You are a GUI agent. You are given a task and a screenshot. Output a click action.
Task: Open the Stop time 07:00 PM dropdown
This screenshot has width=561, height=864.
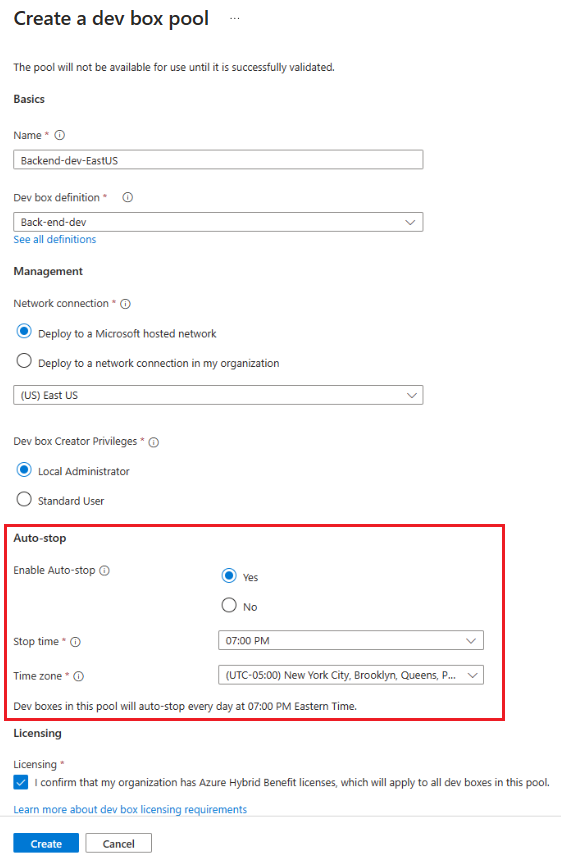(x=351, y=640)
